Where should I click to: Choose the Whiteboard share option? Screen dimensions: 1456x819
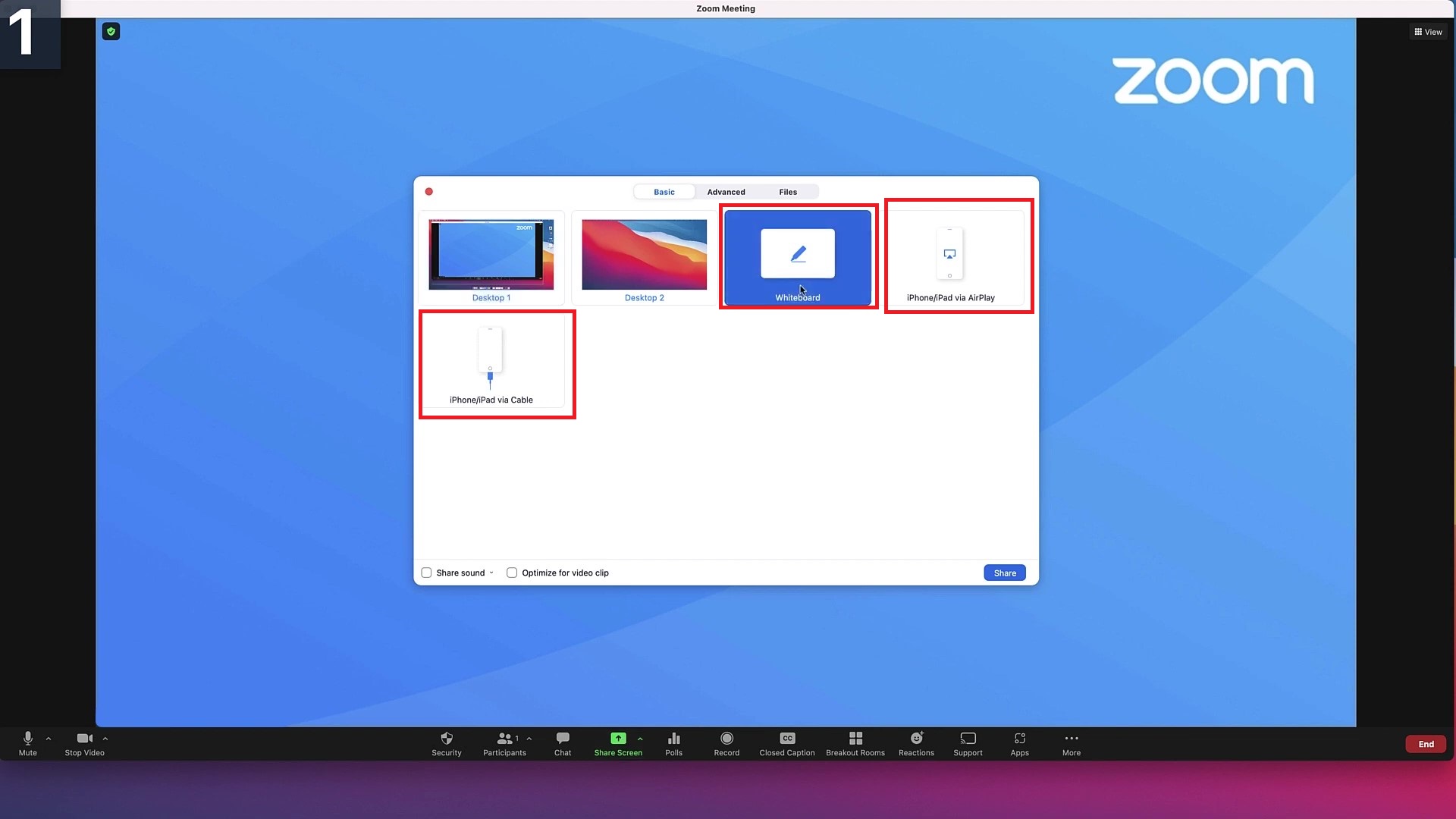(798, 258)
